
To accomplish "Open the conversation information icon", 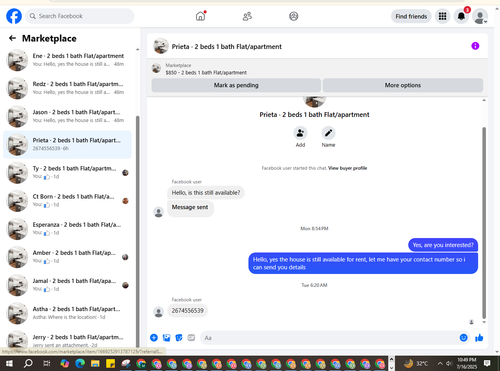I will coord(475,46).
